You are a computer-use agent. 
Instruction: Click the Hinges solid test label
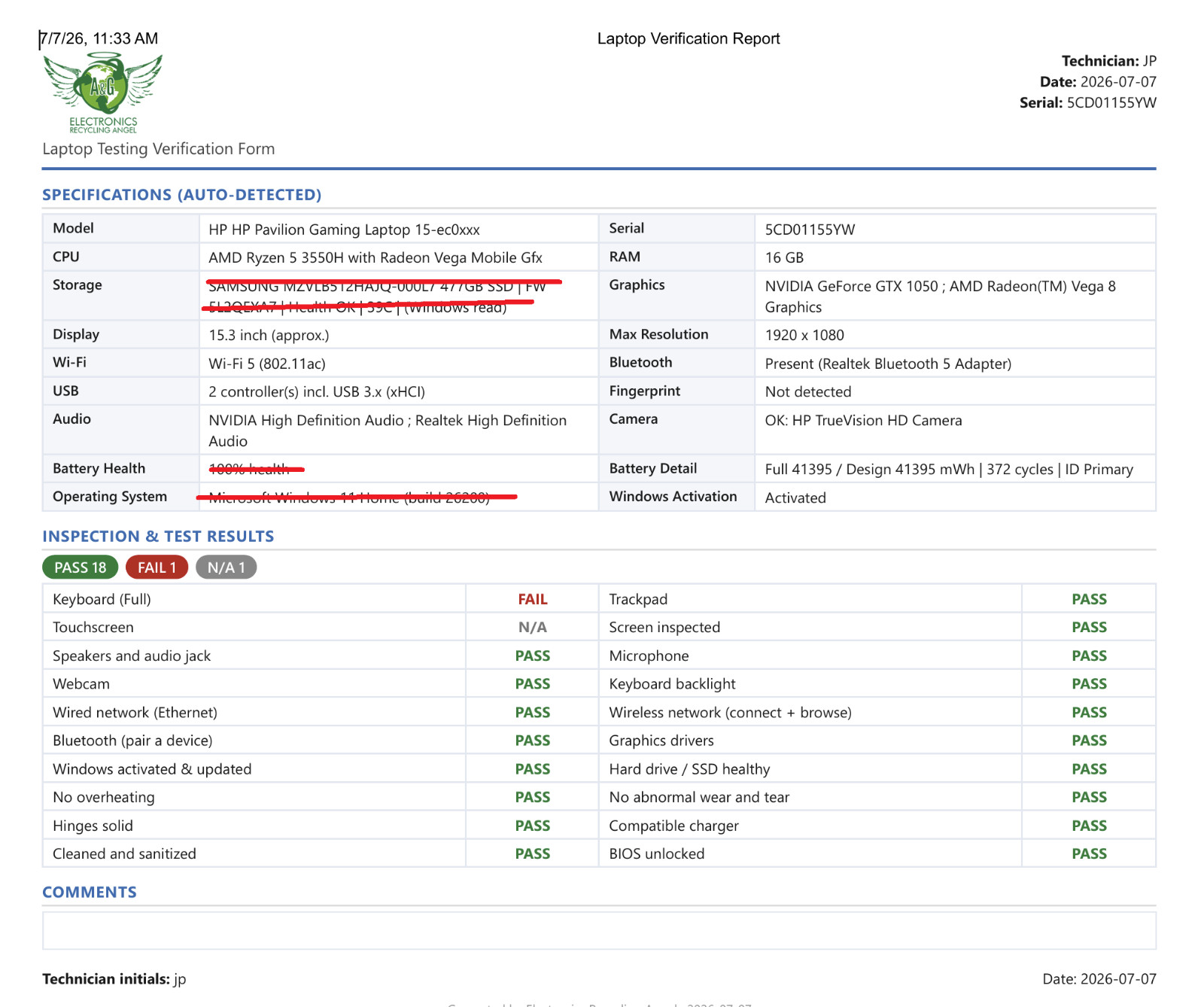click(x=93, y=826)
